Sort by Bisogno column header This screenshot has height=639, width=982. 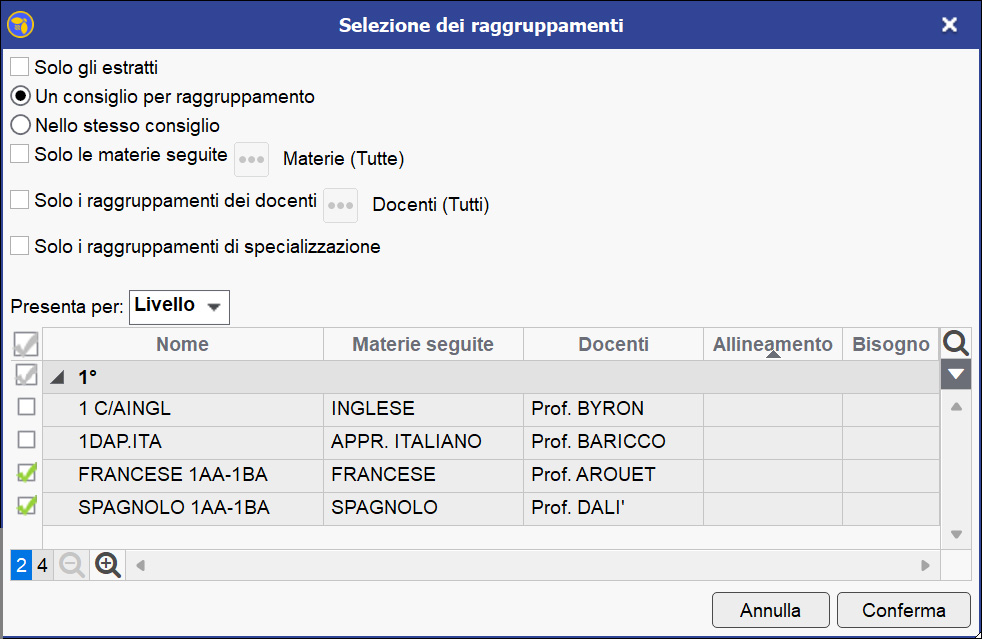click(x=891, y=344)
